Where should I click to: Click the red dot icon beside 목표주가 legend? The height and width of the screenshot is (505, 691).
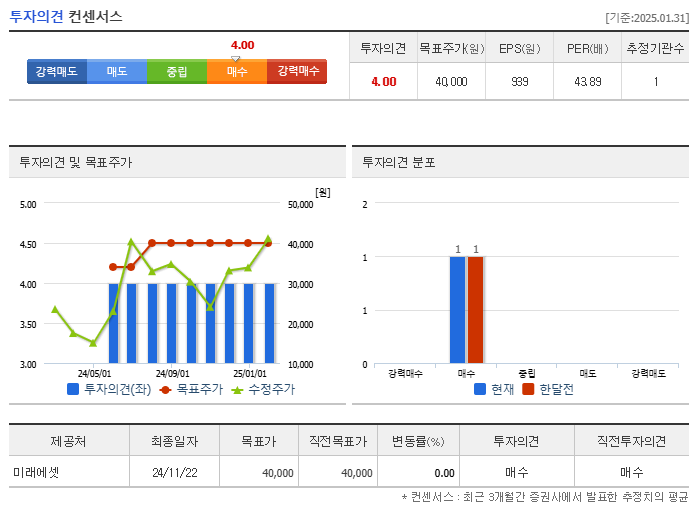(x=165, y=390)
